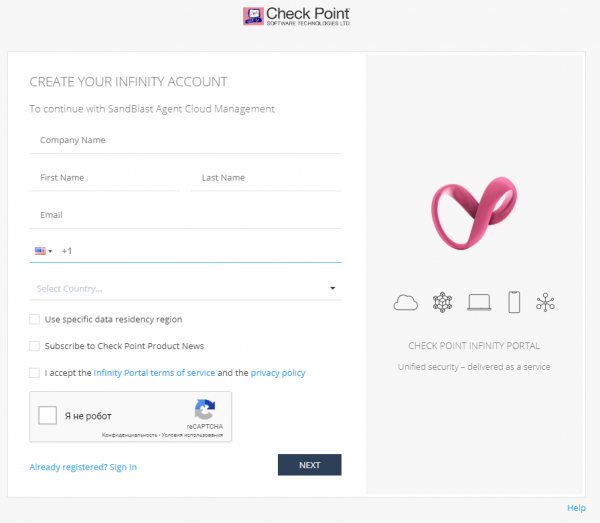600x523 pixels.
Task: Click Already registered? Sign In link
Action: point(83,467)
